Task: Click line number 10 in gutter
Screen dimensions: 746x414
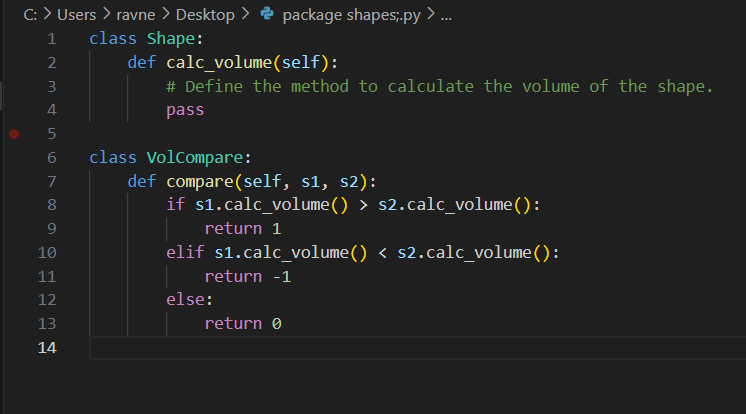Action: click(x=47, y=253)
